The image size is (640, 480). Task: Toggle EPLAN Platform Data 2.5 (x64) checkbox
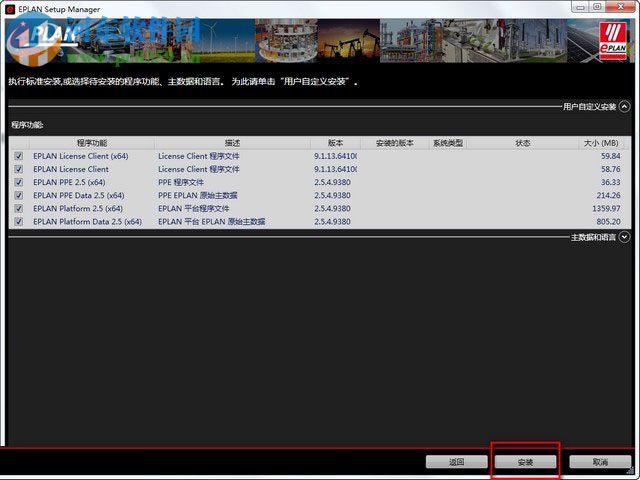pos(19,221)
